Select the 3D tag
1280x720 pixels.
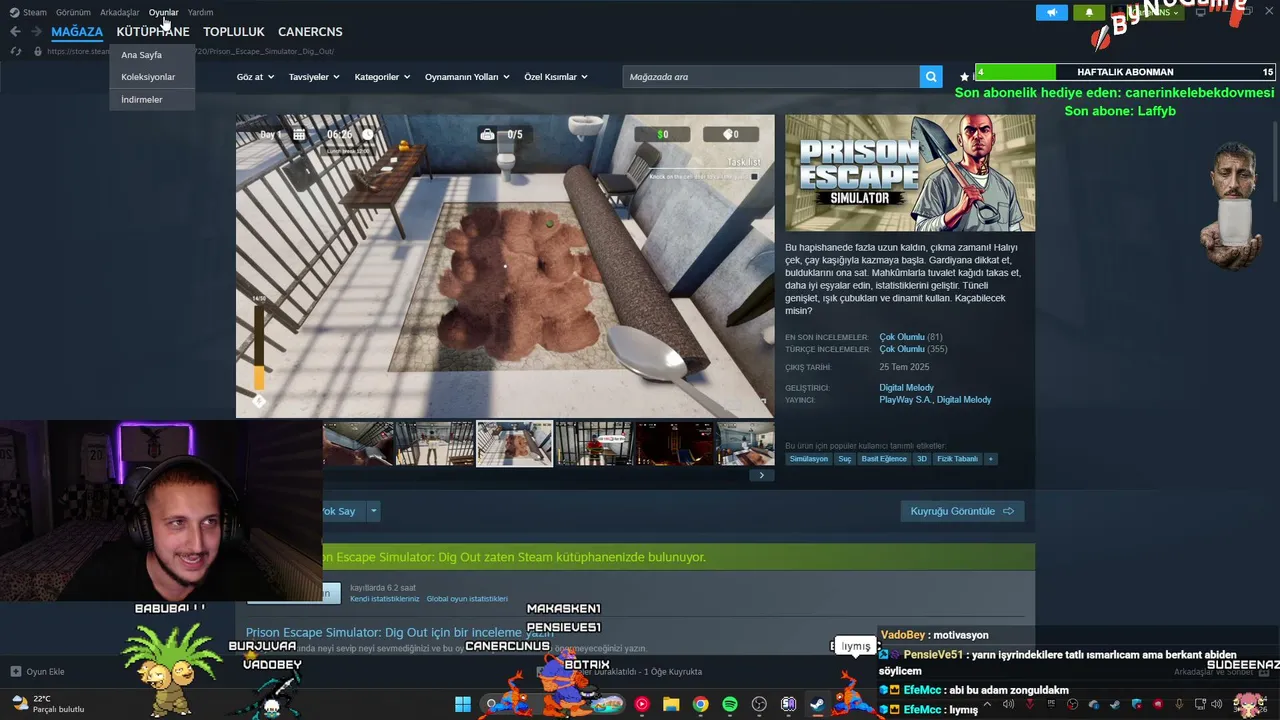pos(922,459)
